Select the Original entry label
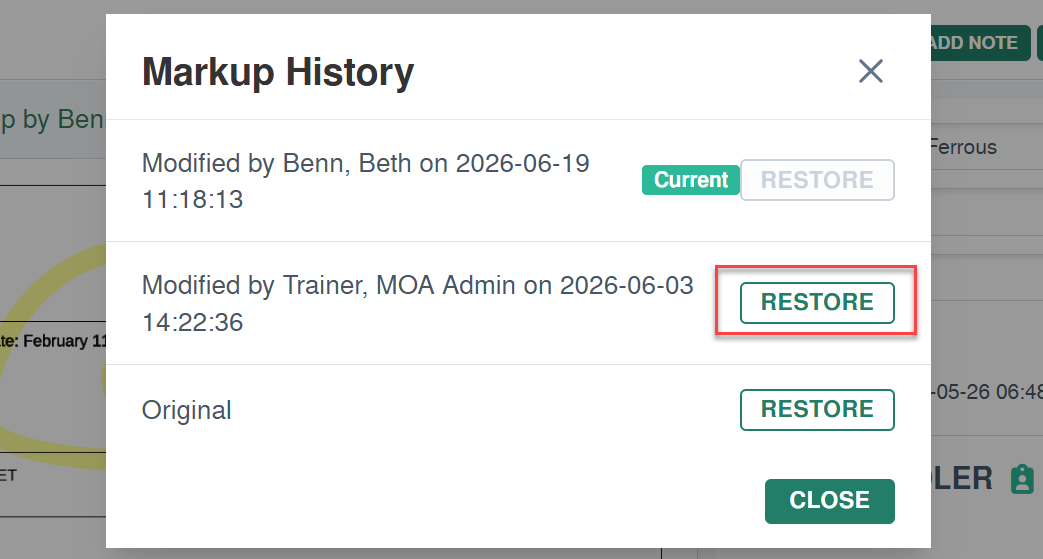Image resolution: width=1043 pixels, height=559 pixels. [x=186, y=410]
